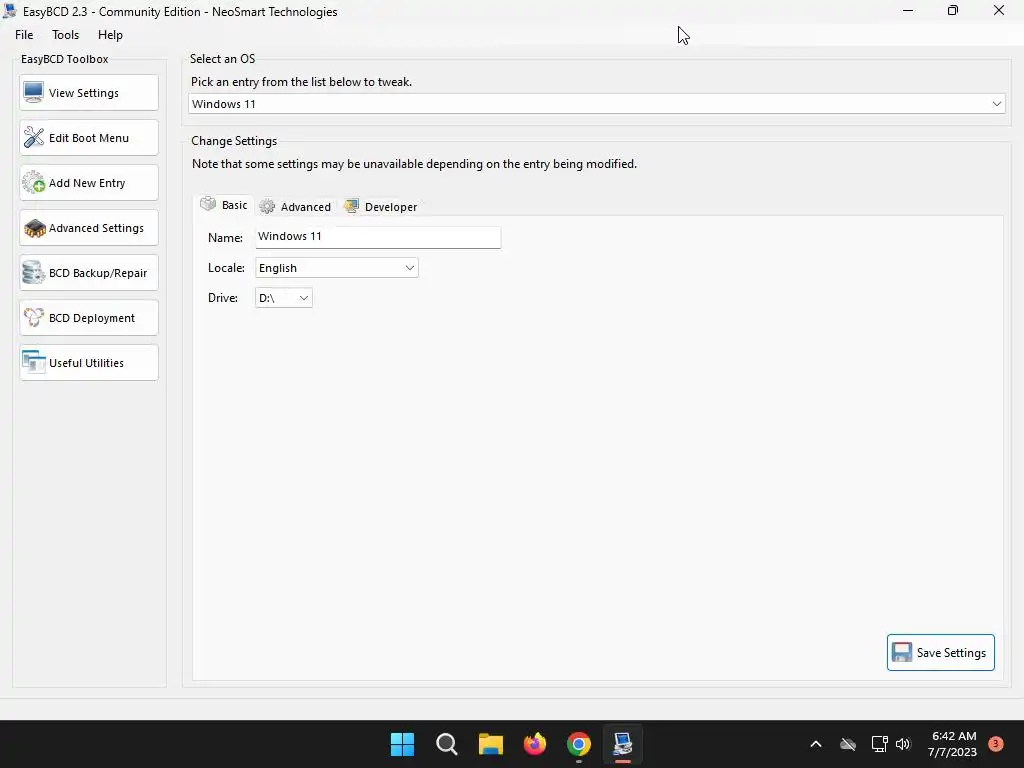Open the network tray icon
This screenshot has height=768, width=1024.
(880, 744)
